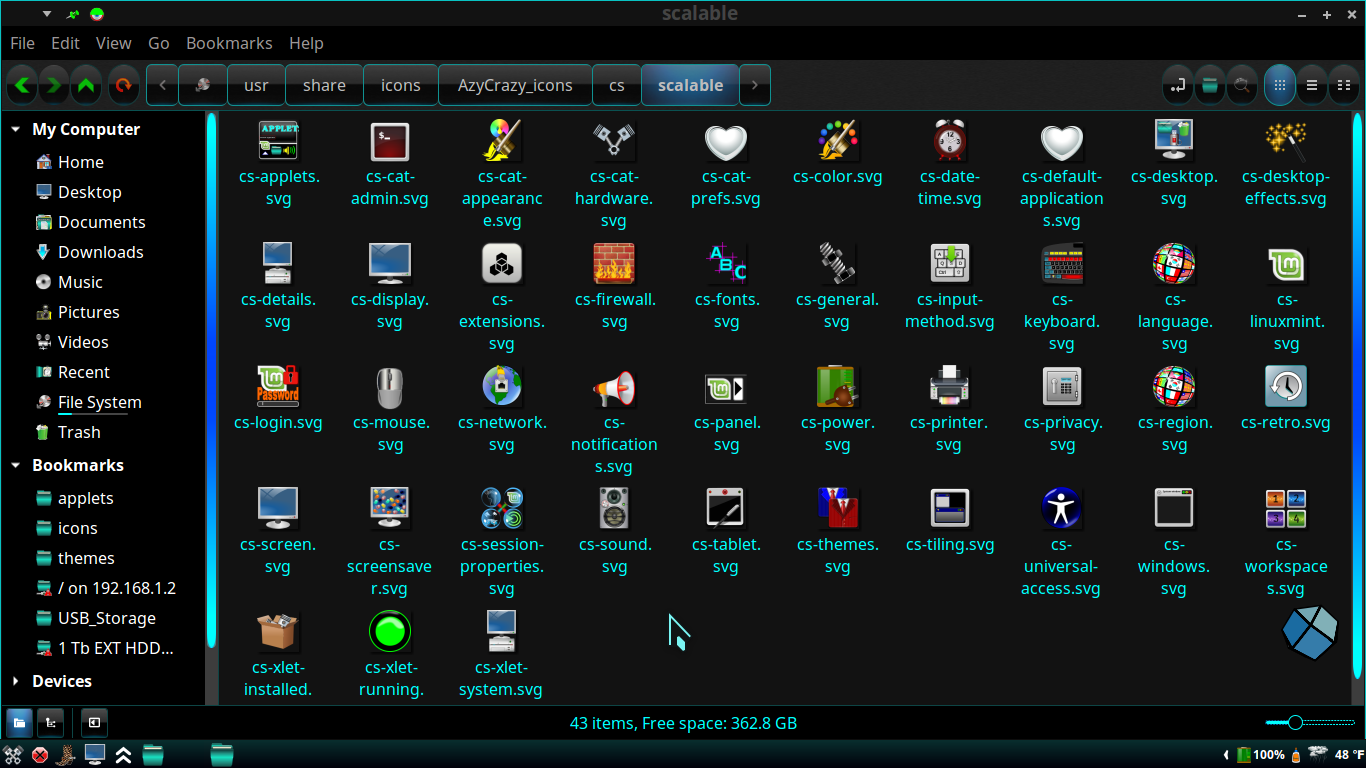Viewport: 1366px width, 768px height.
Task: Open the search magnifier tool
Action: [1241, 85]
